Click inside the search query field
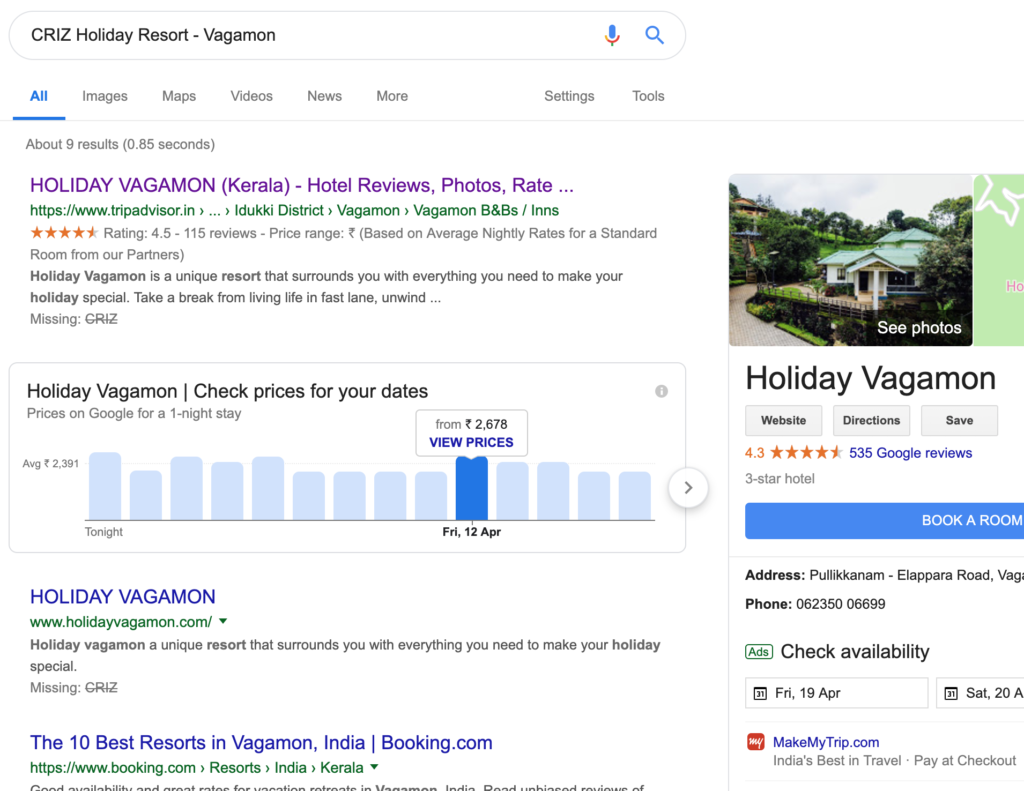The width and height of the screenshot is (1024, 791). [x=307, y=35]
